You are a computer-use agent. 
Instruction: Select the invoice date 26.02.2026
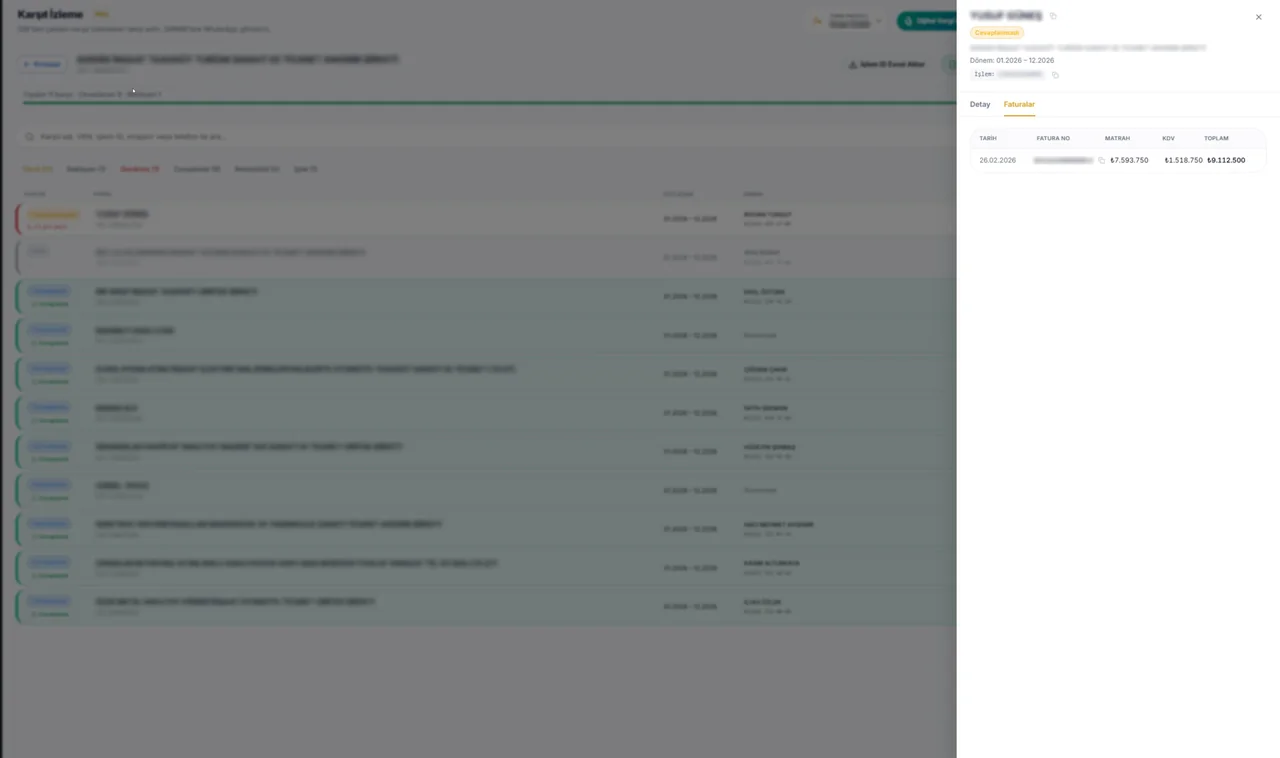coord(997,160)
